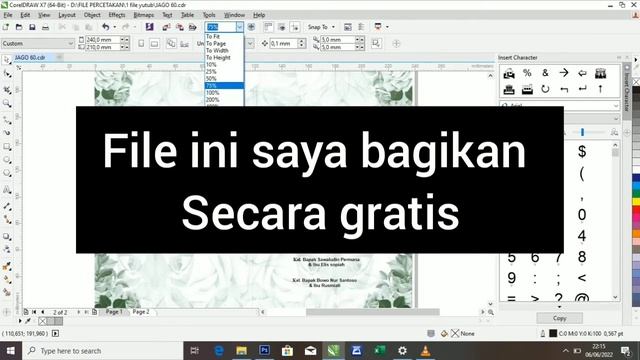Open the Effects menu
Image resolution: width=640 pixels, height=360 pixels.
(117, 15)
